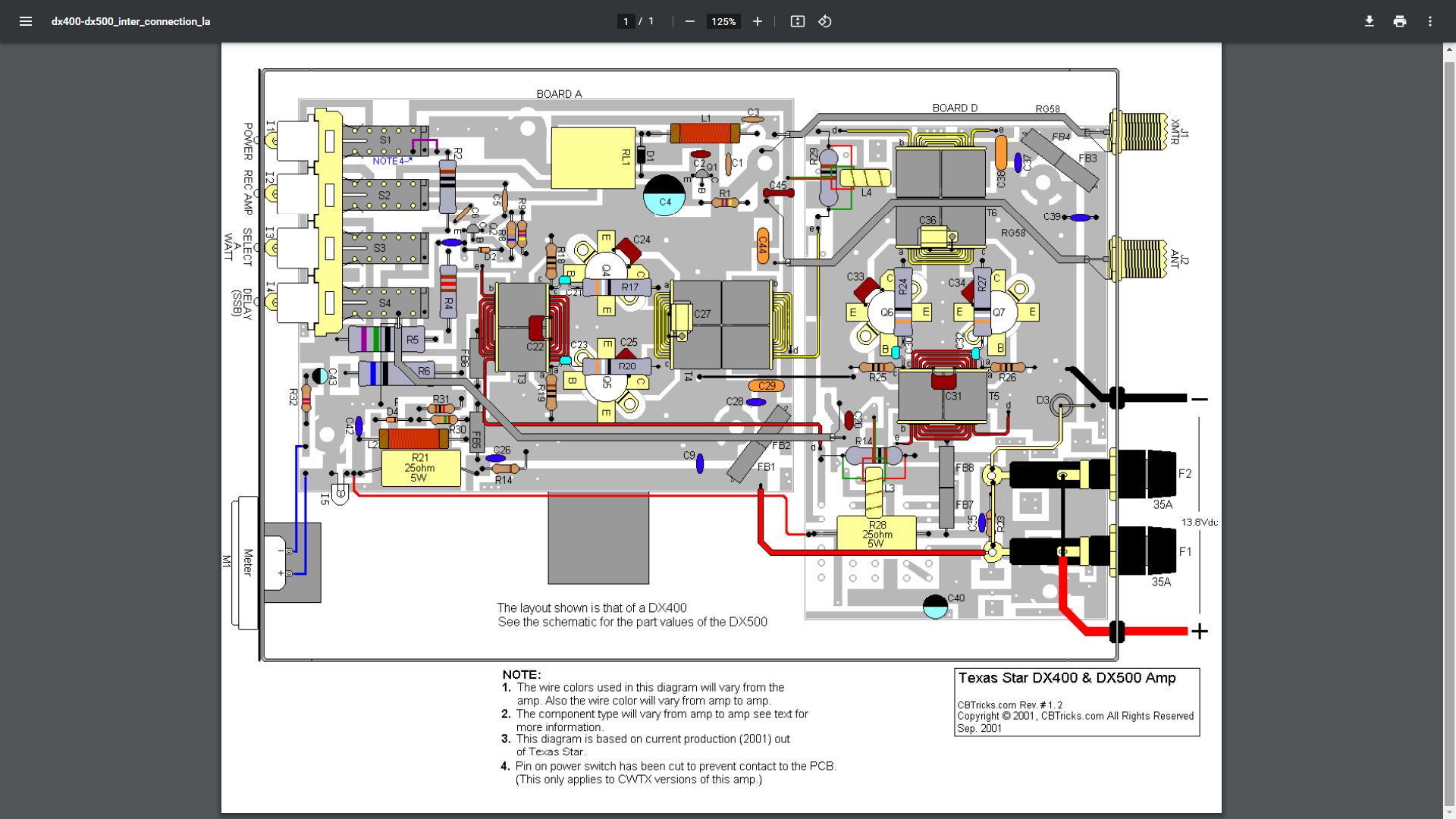Click the document title dx400-dx500_inter_connection_la
This screenshot has height=819, width=1456.
point(130,21)
